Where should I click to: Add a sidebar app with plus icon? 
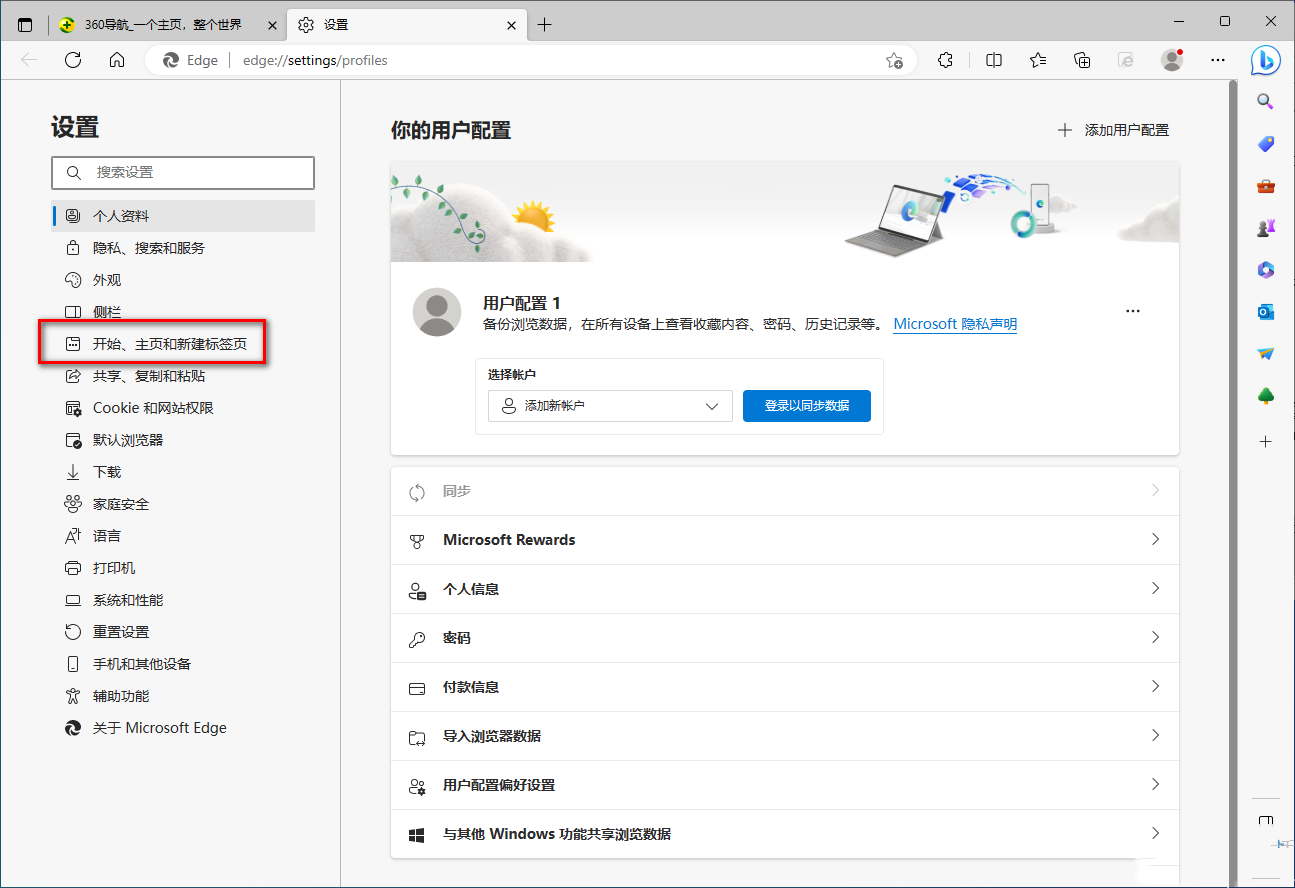pyautogui.click(x=1265, y=441)
